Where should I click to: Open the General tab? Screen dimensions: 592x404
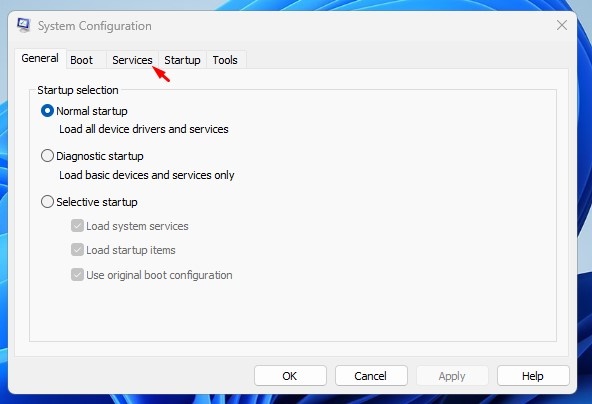[40, 59]
